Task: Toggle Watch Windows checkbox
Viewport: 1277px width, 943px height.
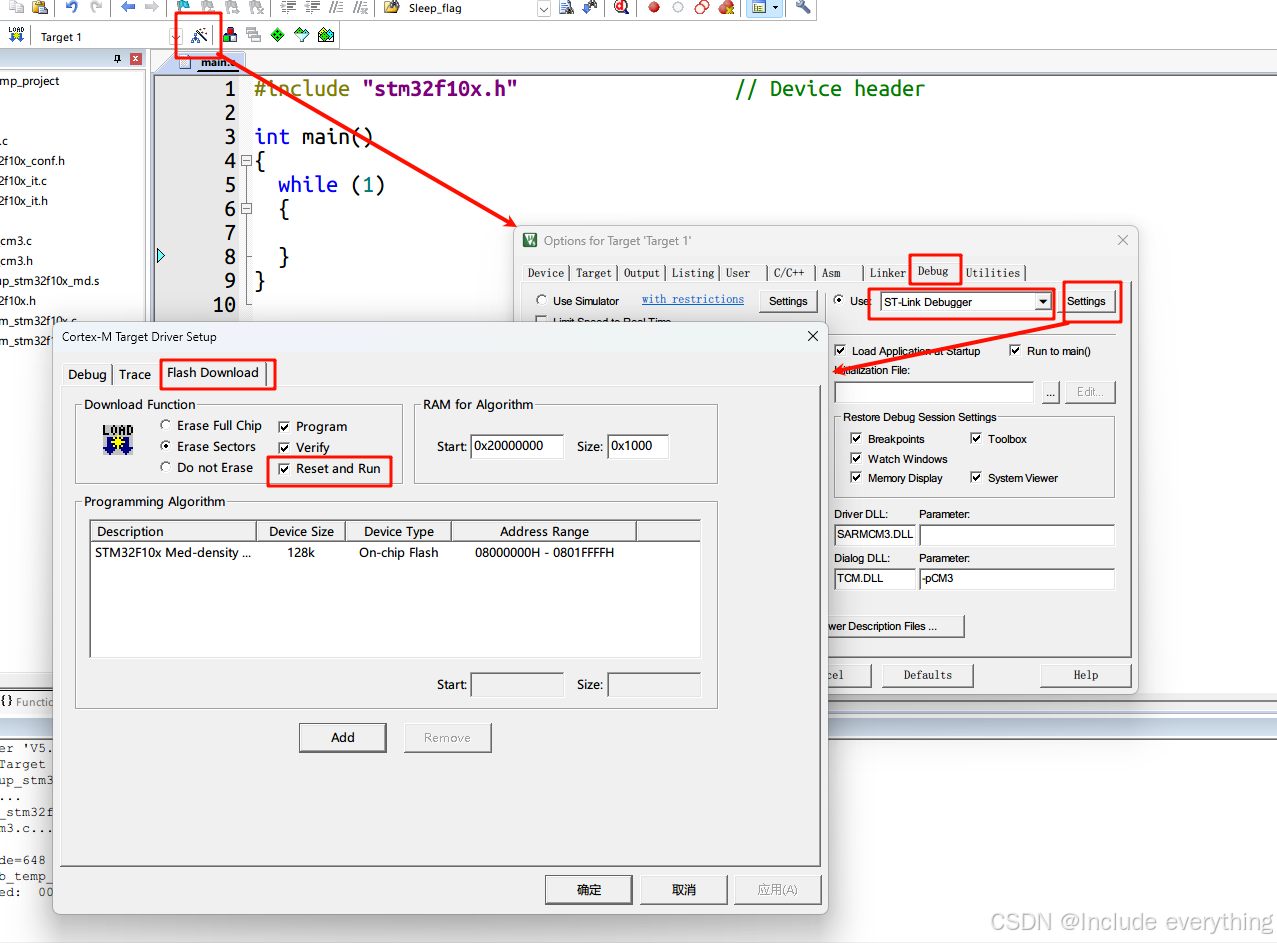Action: click(x=856, y=459)
